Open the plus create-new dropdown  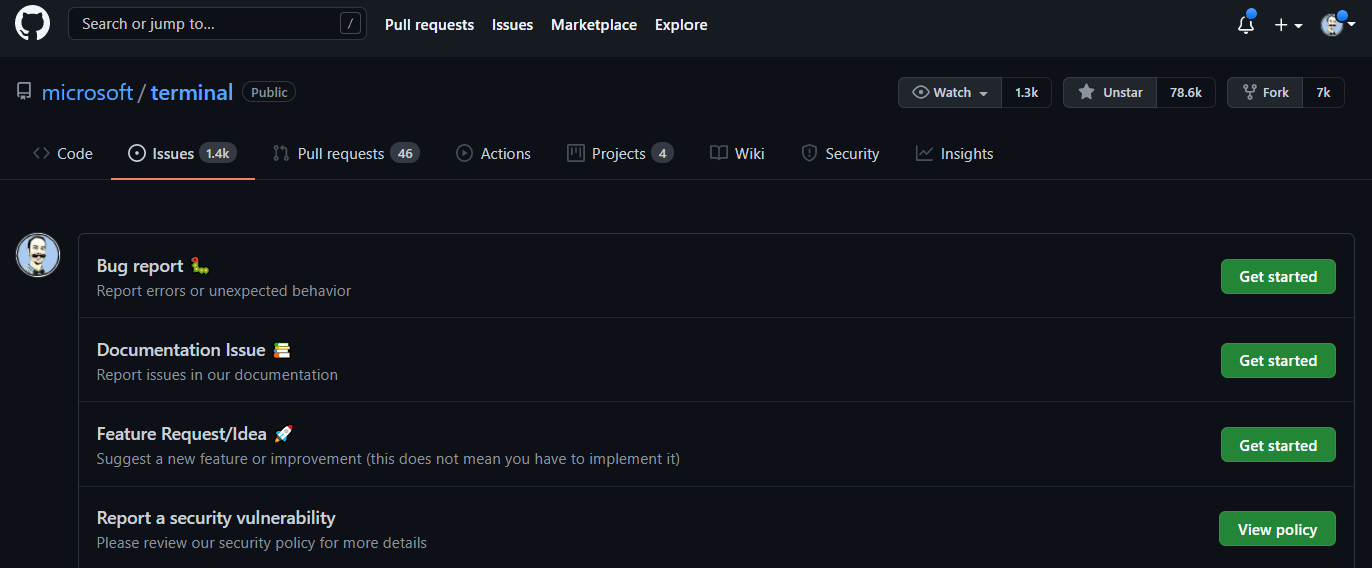click(1288, 25)
